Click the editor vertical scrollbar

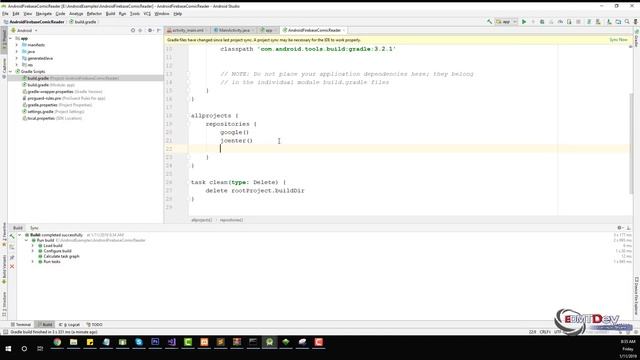631,143
